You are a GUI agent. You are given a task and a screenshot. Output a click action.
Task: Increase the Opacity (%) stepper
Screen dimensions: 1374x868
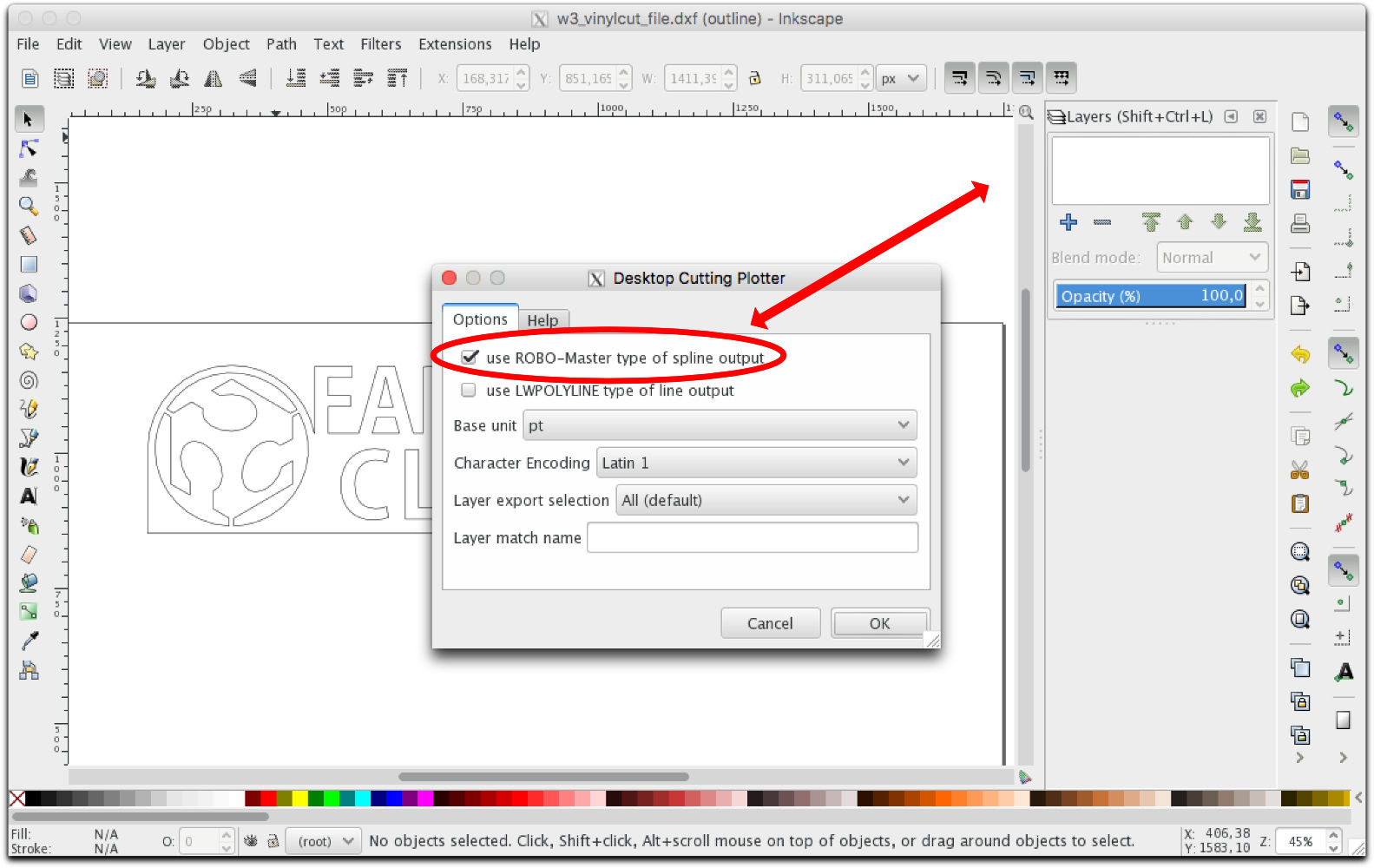click(1259, 289)
